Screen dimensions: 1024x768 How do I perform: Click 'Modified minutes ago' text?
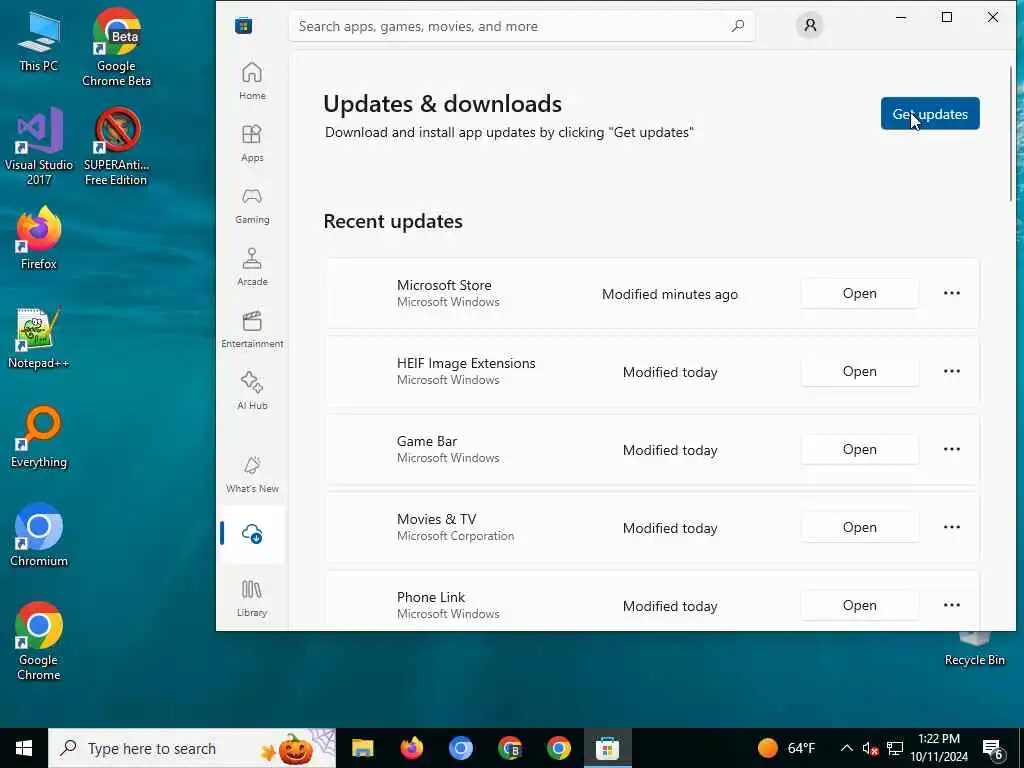point(670,295)
